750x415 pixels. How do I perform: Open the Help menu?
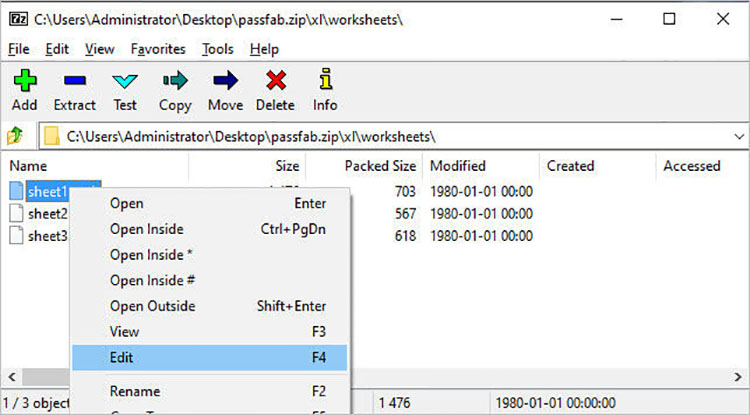click(264, 49)
